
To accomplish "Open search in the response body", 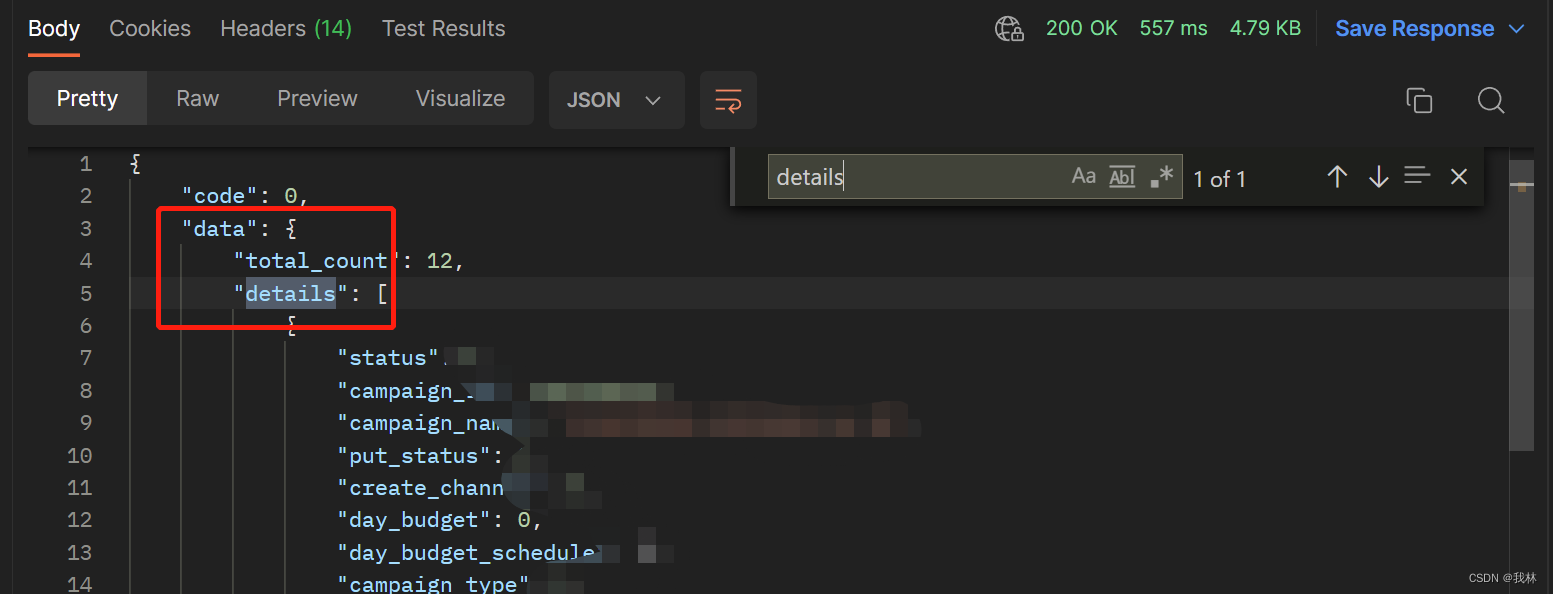I will (x=1491, y=100).
